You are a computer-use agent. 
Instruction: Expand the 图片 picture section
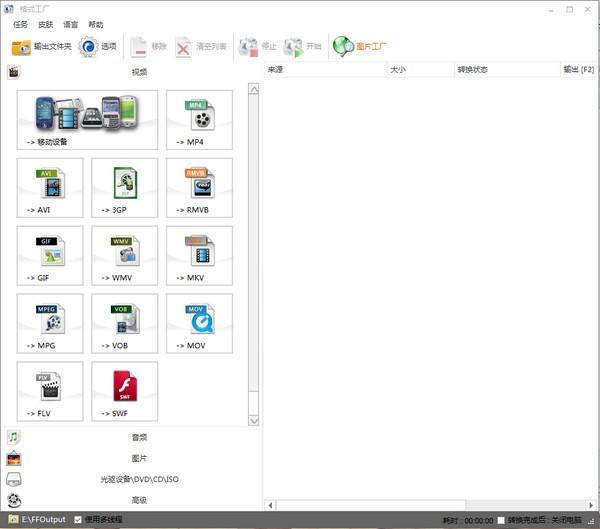coord(138,458)
